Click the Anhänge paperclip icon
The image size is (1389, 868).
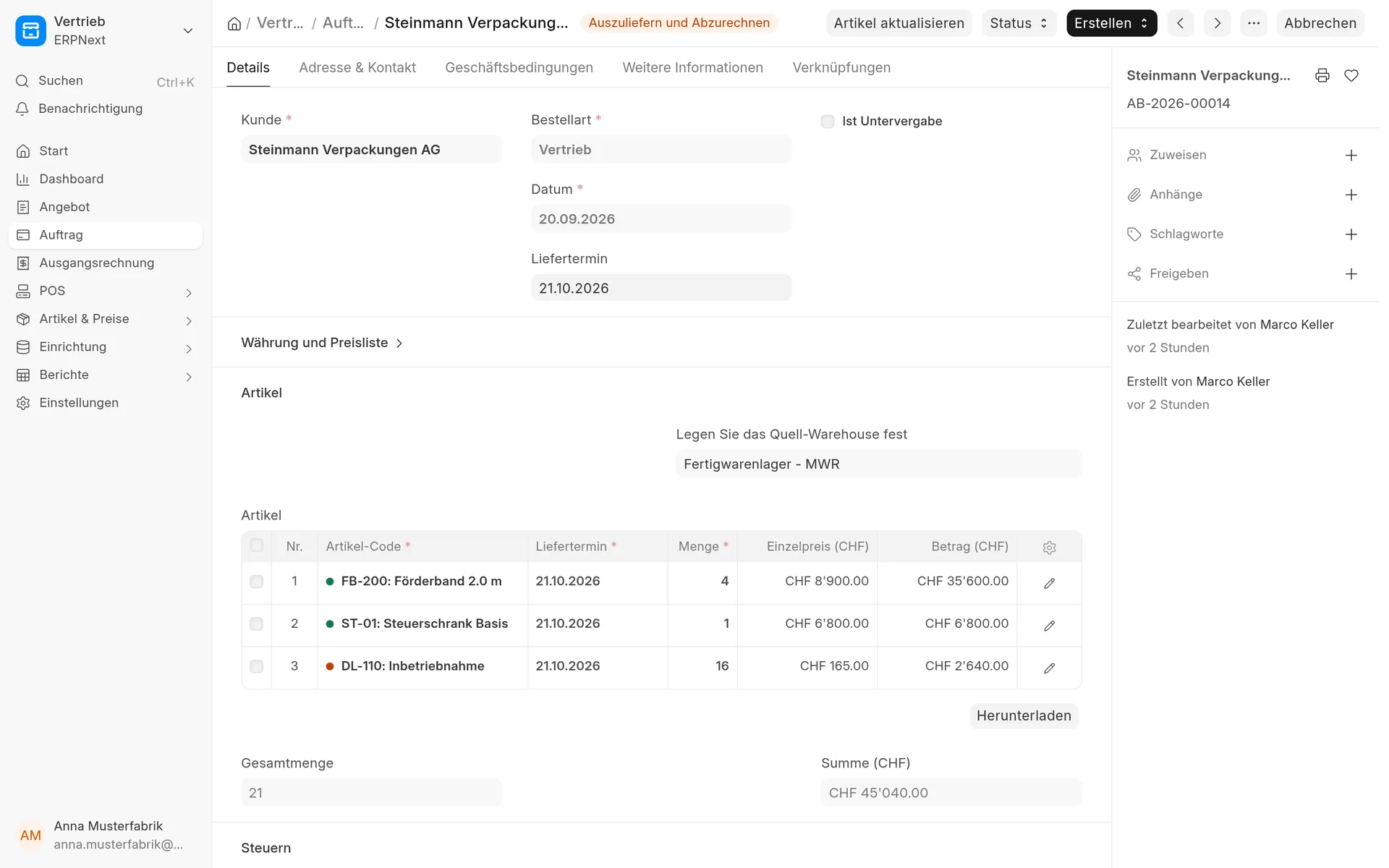1134,195
